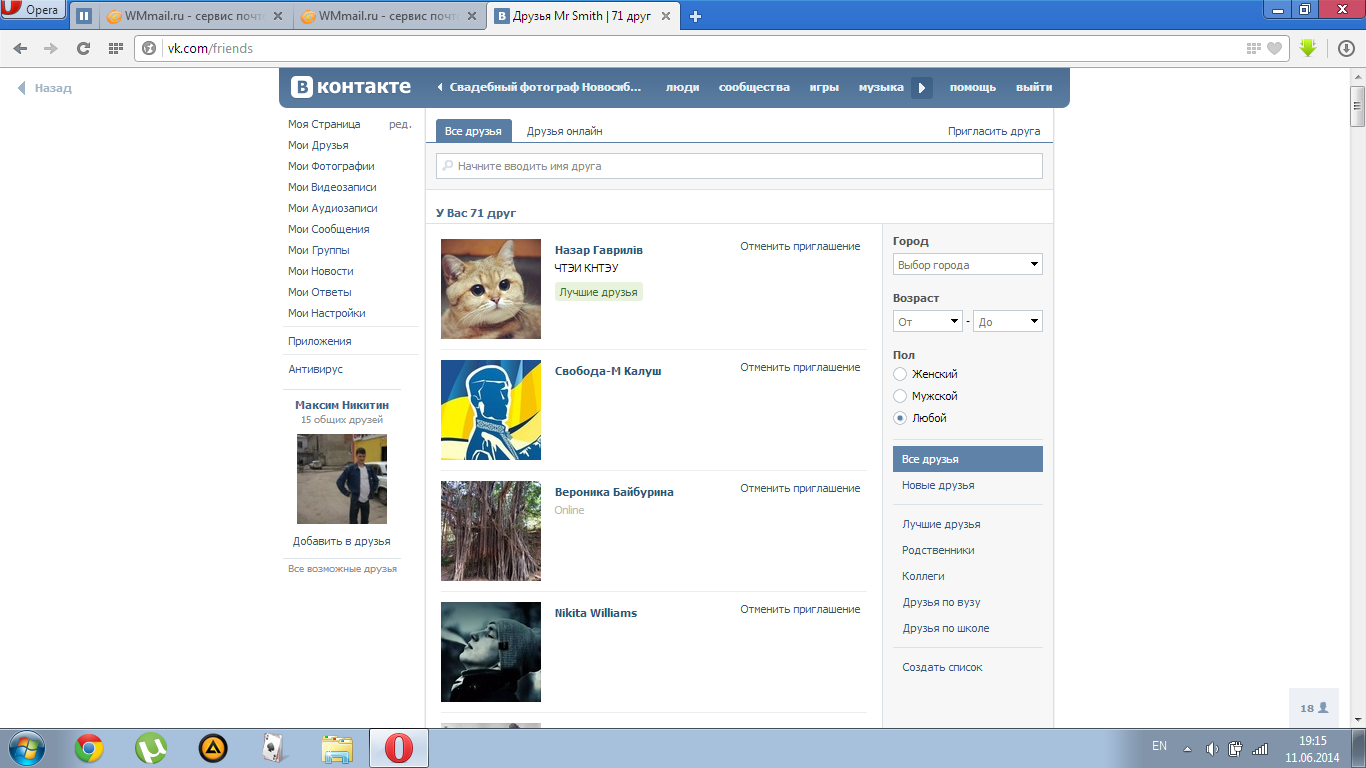The image size is (1366, 768).
Task: Click the volume speaker tray icon
Action: coord(1212,748)
